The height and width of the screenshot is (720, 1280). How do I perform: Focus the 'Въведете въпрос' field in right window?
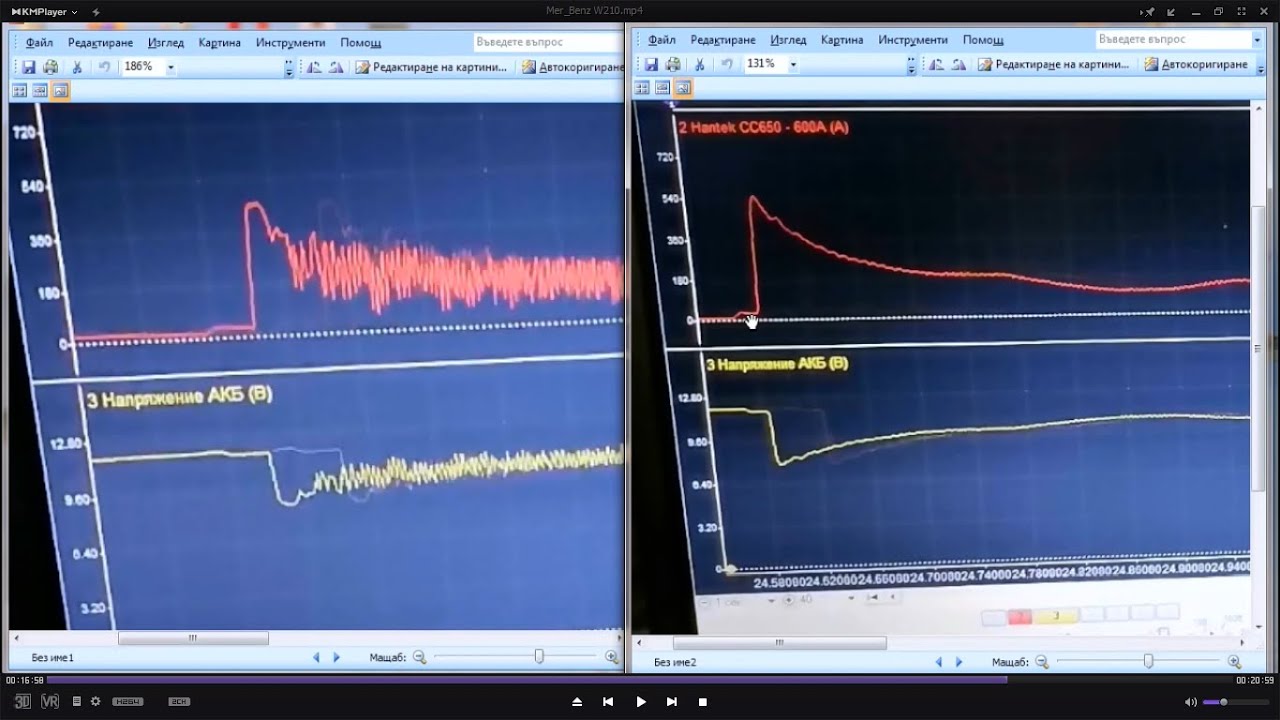pos(1174,40)
